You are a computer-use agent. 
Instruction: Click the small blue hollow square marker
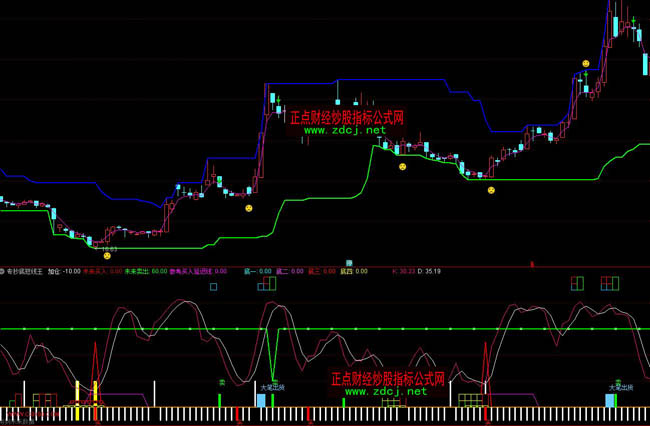(213, 287)
